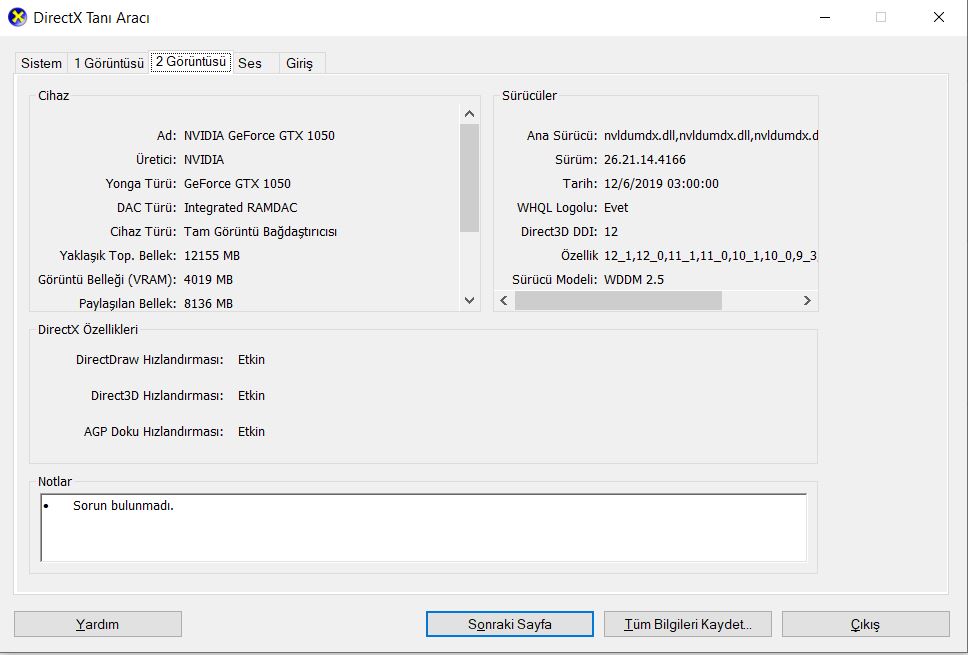Click the Yardım button

click(x=98, y=624)
